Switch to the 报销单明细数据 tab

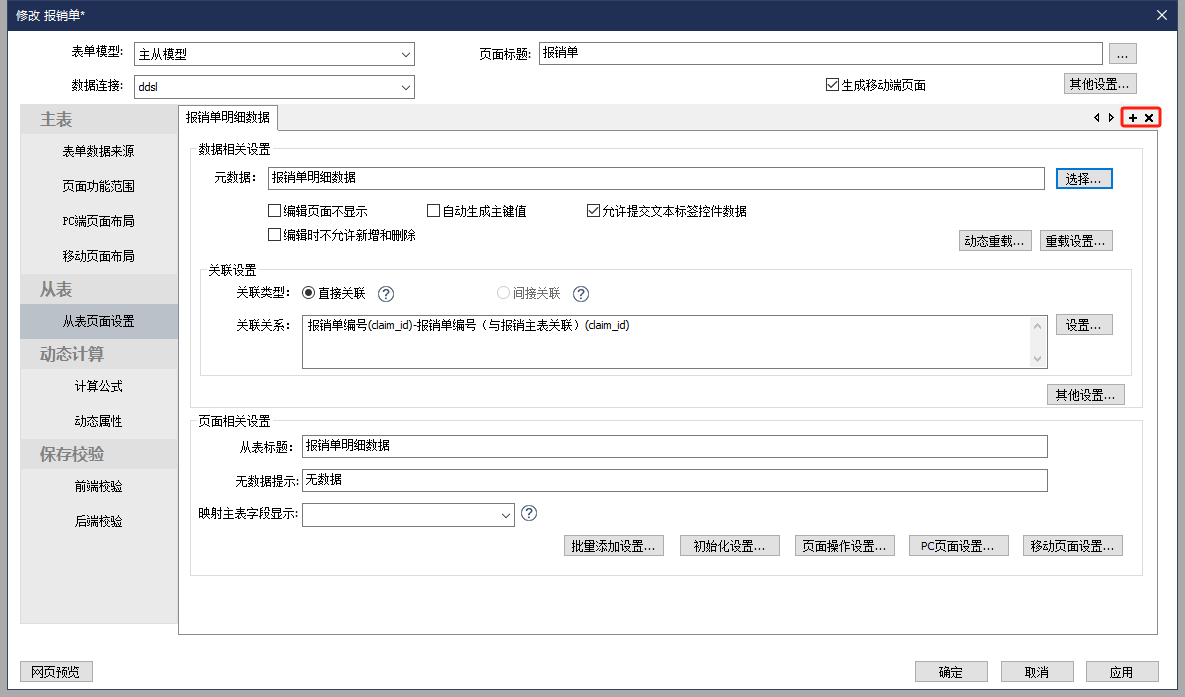[x=228, y=117]
